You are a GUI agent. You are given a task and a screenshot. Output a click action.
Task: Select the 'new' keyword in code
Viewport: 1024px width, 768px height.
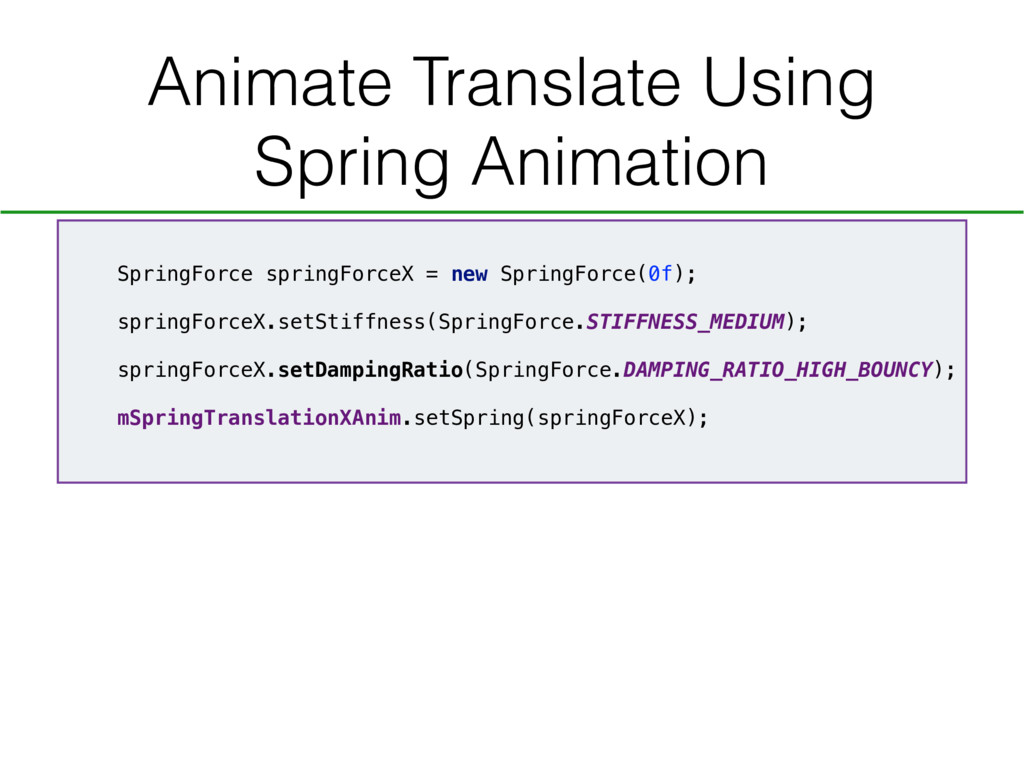coord(469,274)
